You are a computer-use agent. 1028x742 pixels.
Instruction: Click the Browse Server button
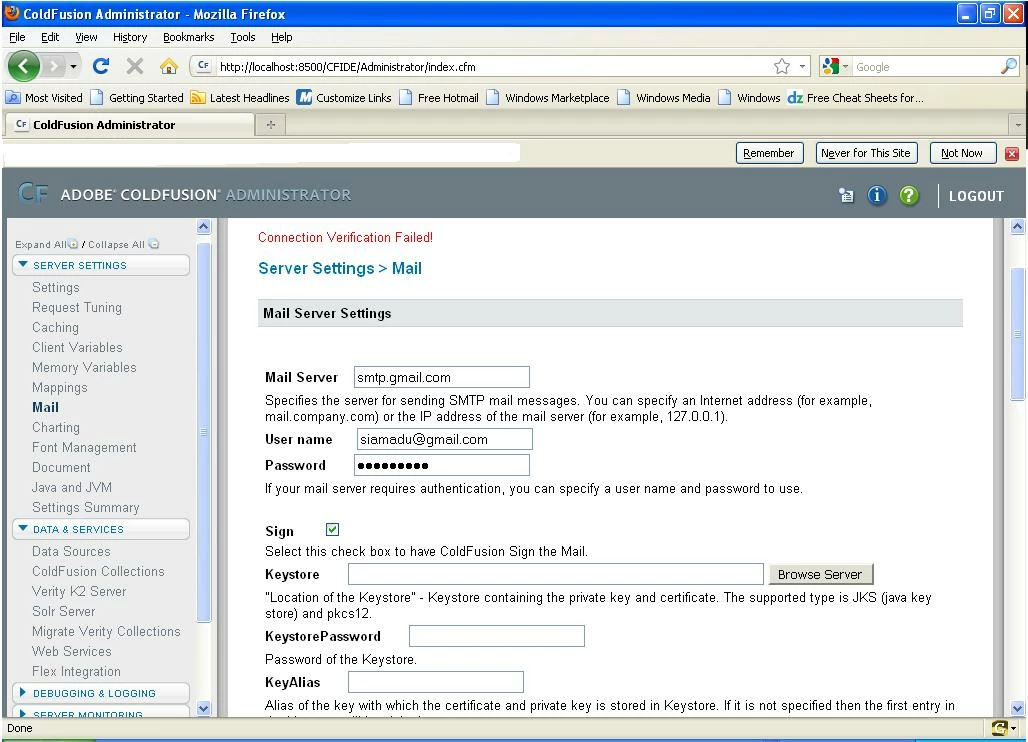click(x=820, y=574)
